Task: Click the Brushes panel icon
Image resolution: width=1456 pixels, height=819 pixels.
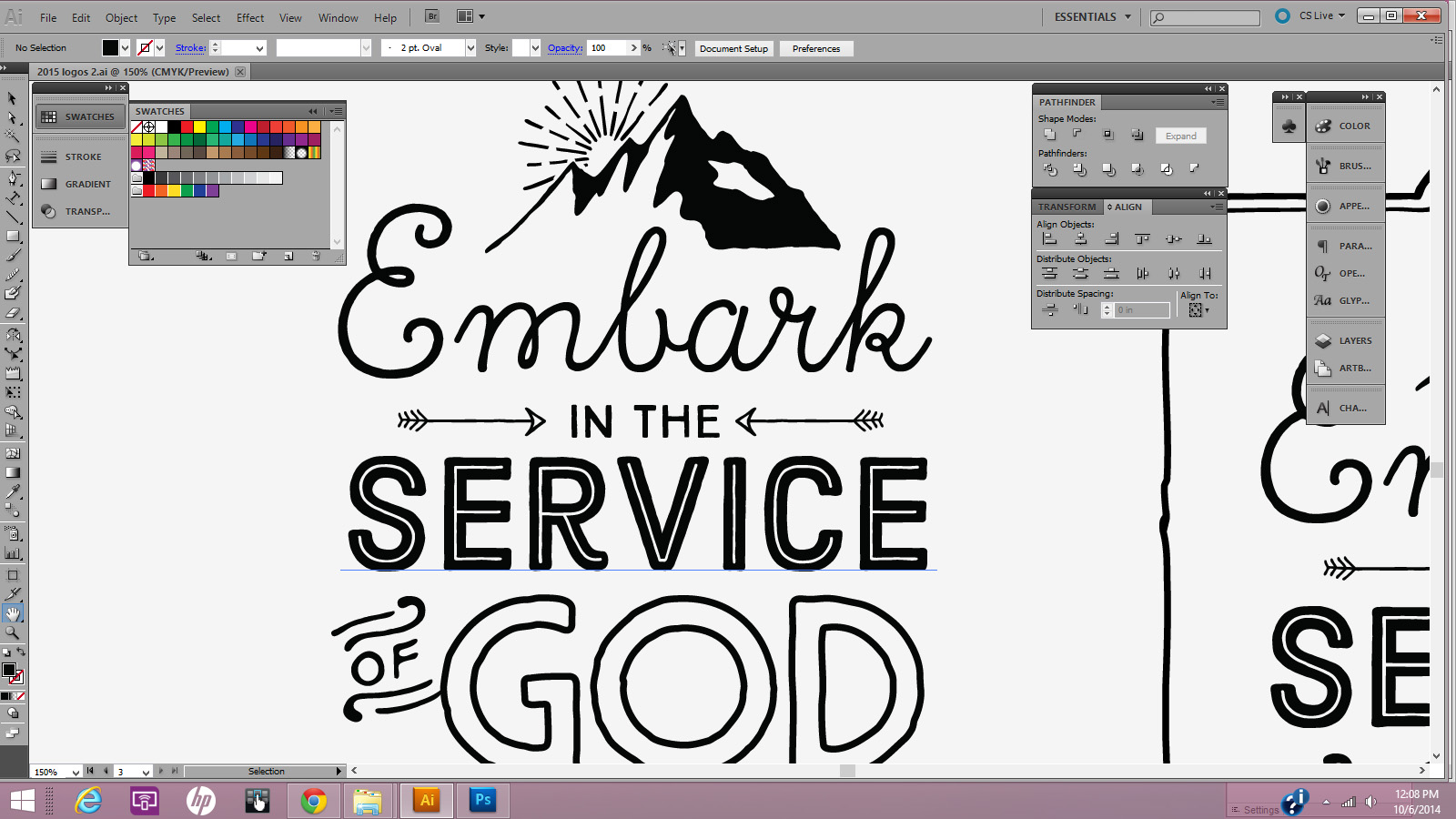Action: tap(1345, 166)
